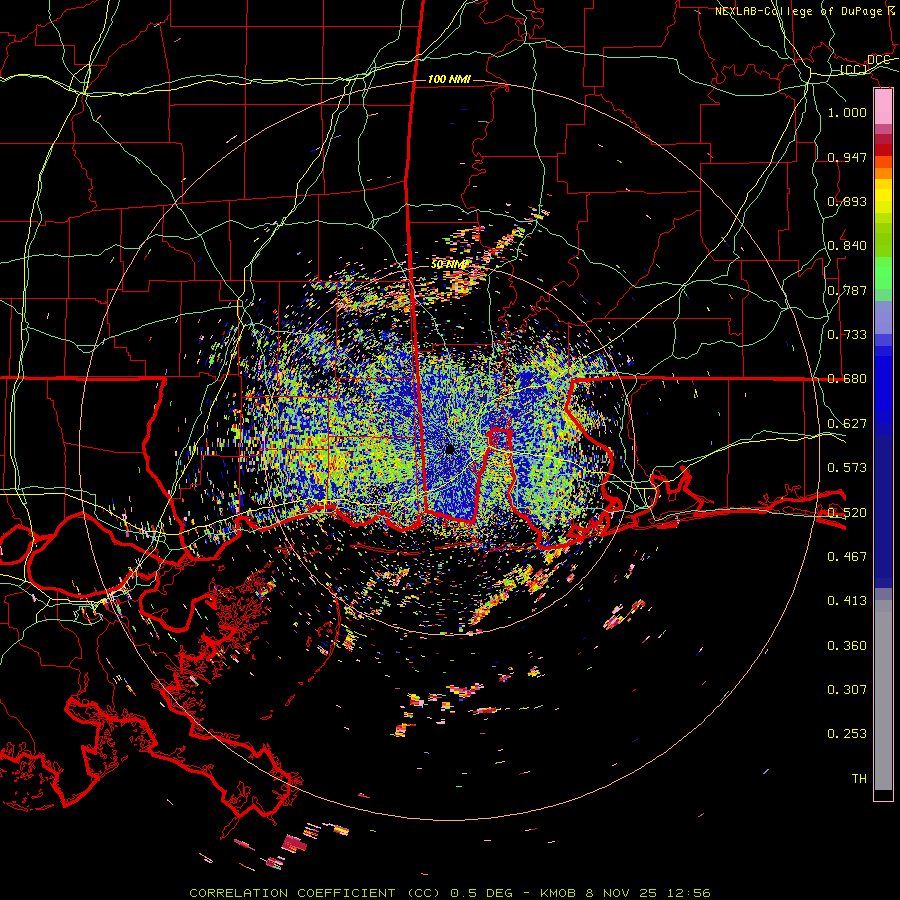The height and width of the screenshot is (900, 900).
Task: Click the 0.253 scale label
Action: pos(847,734)
